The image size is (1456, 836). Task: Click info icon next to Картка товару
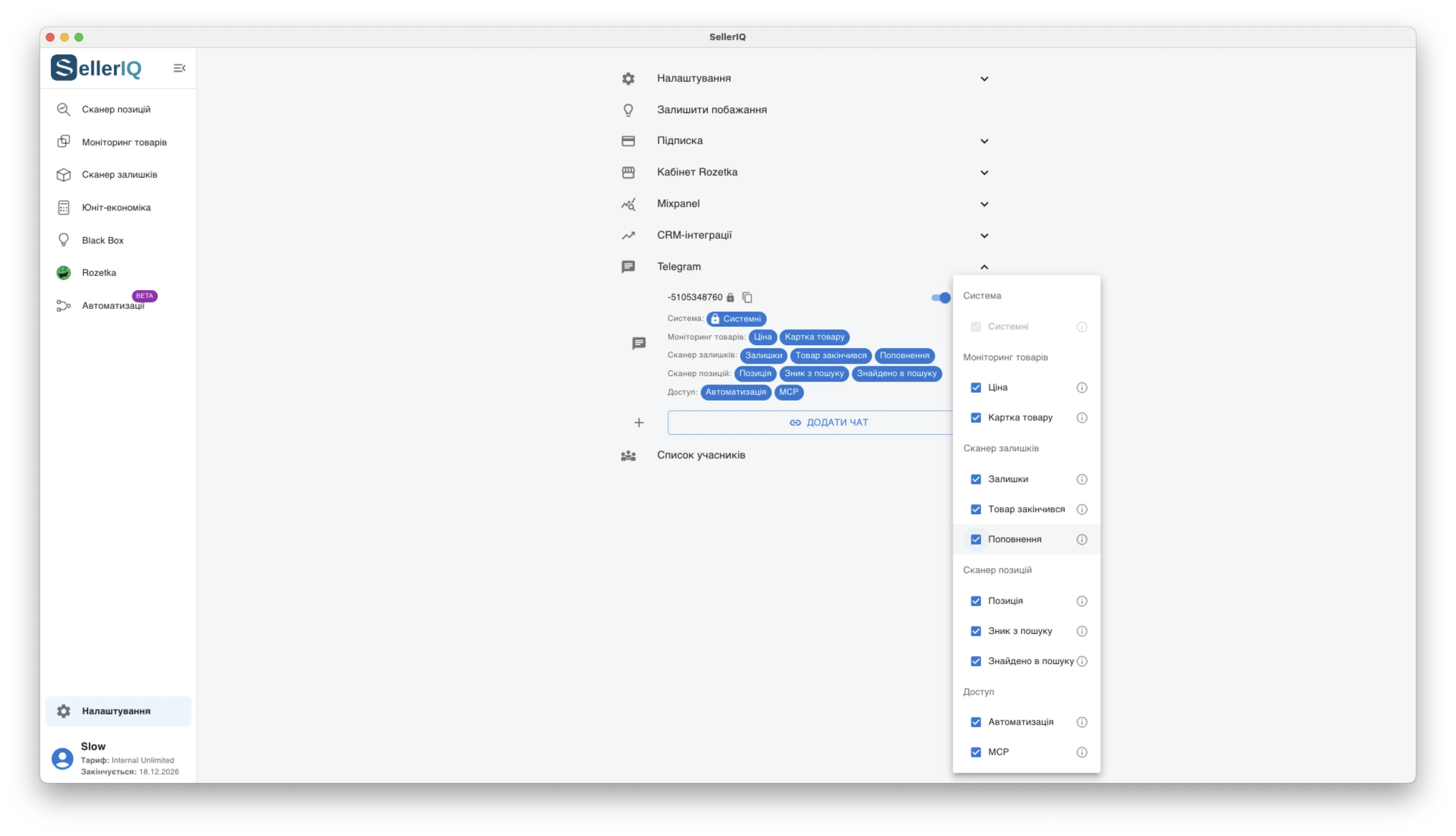[1082, 418]
